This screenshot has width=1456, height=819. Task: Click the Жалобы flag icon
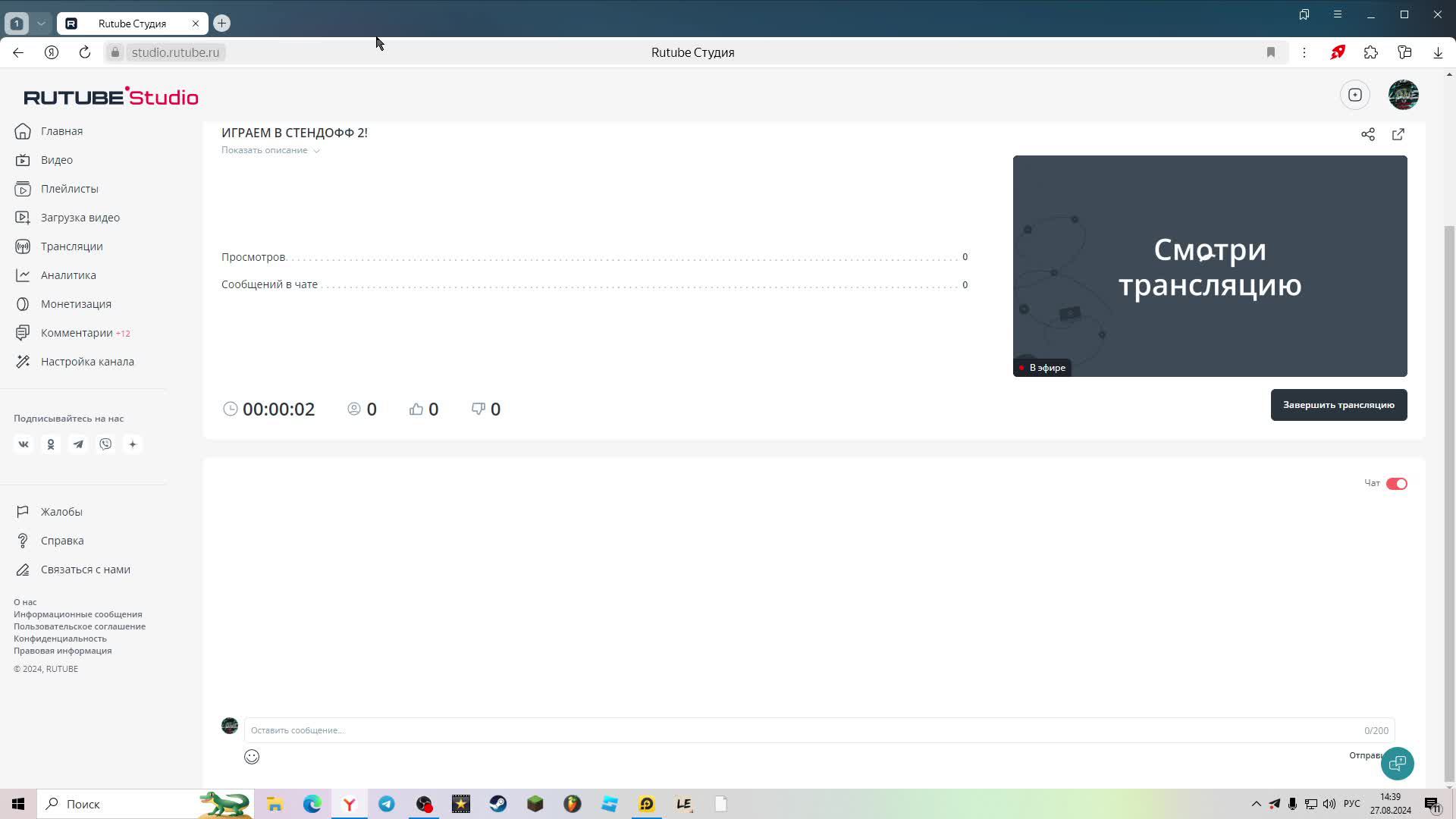pyautogui.click(x=23, y=512)
